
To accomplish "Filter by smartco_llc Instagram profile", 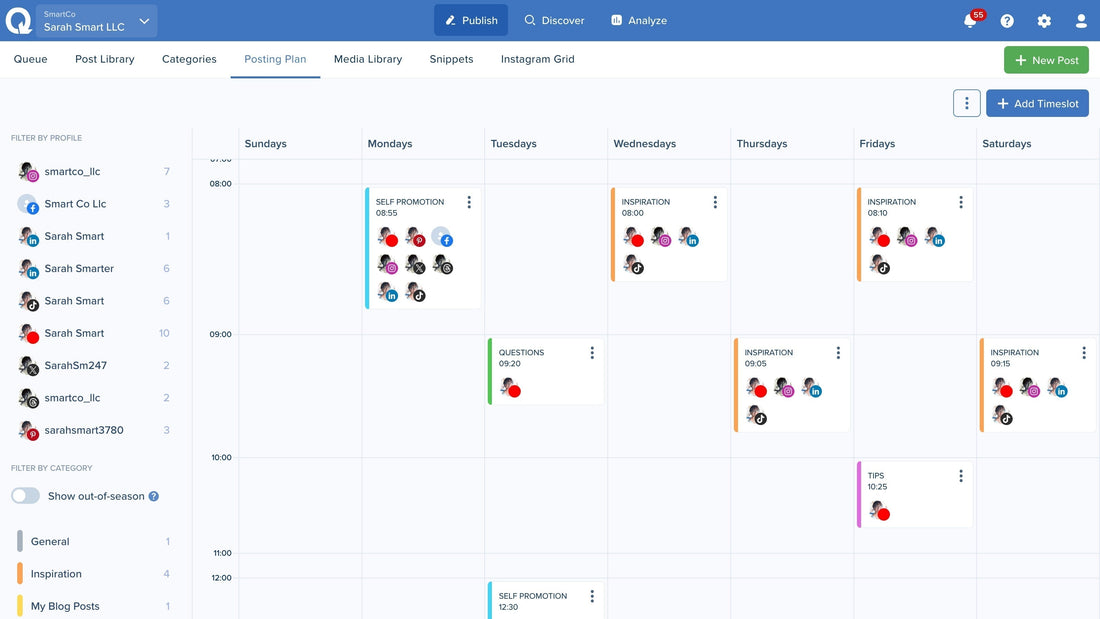I will click(x=94, y=171).
